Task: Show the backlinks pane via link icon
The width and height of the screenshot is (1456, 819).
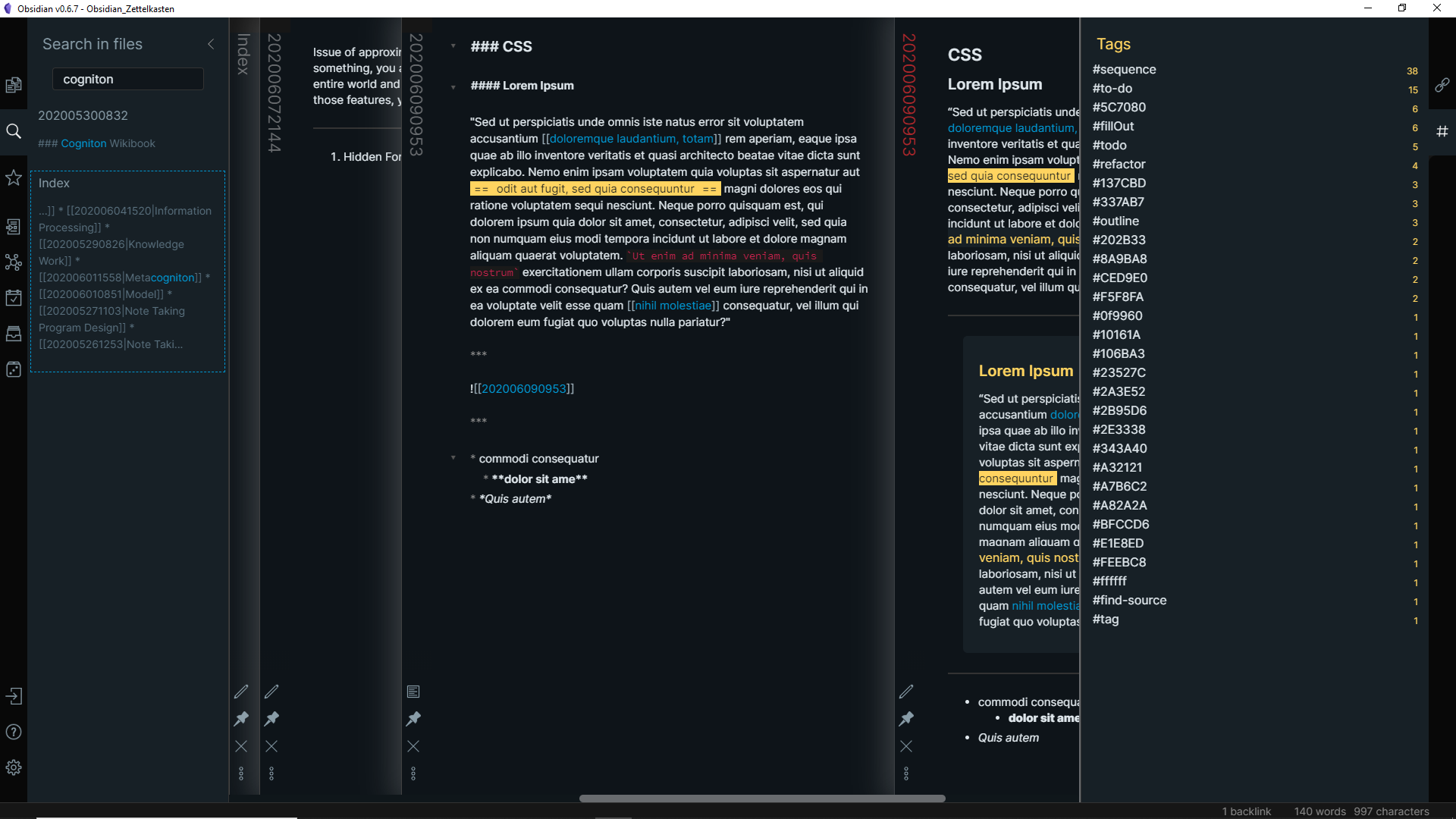Action: click(x=1442, y=85)
